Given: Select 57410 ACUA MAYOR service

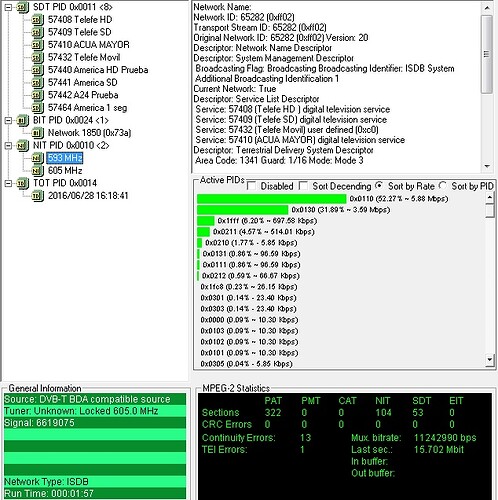Looking at the screenshot, I should (89, 45).
